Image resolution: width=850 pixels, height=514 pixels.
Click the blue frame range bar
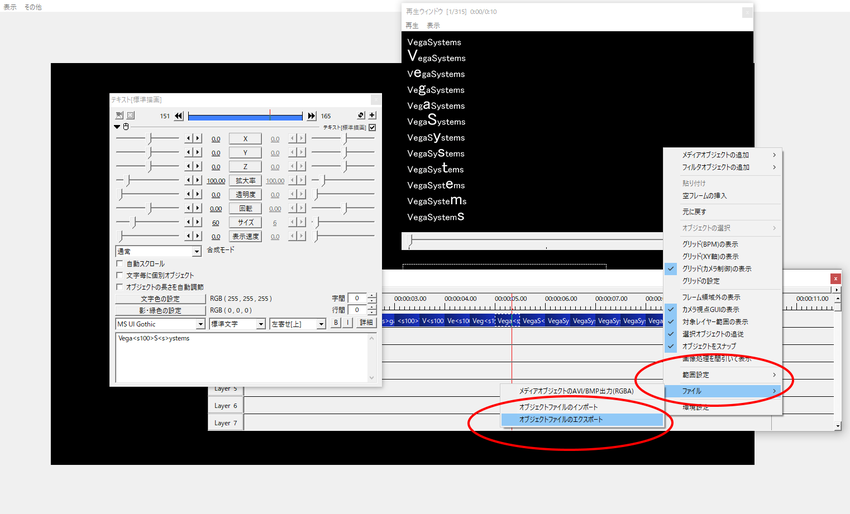coord(245,116)
